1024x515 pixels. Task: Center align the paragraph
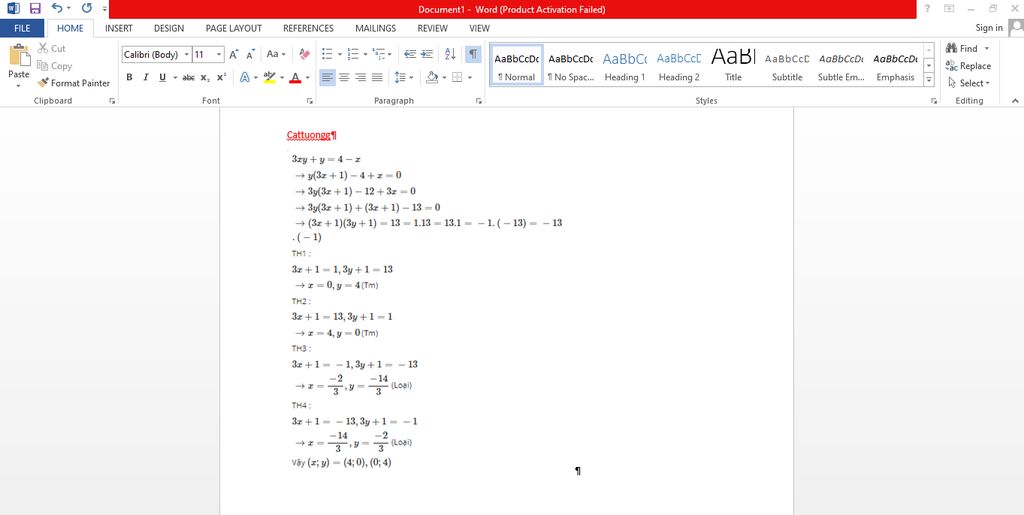pos(344,78)
